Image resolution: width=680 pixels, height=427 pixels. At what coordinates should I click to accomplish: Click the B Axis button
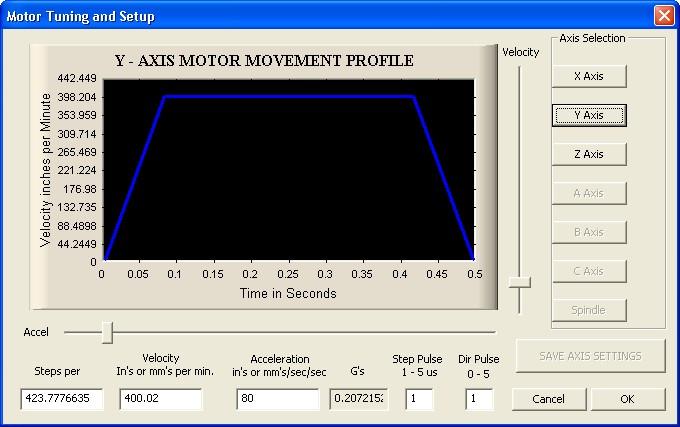tap(589, 232)
